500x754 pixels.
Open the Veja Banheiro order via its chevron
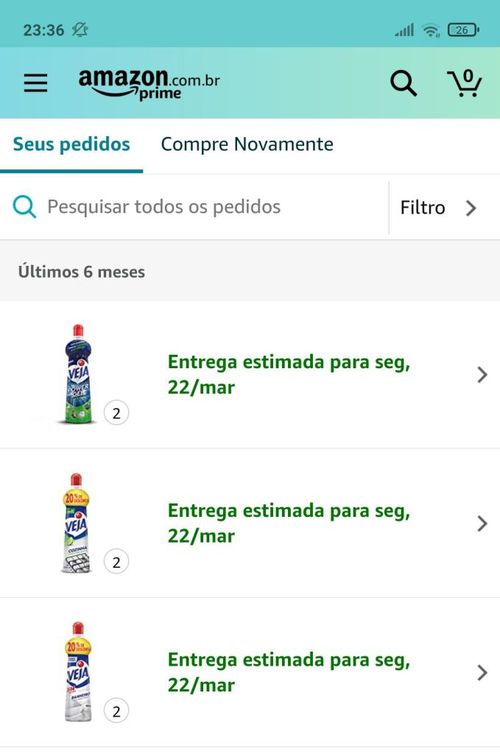pyautogui.click(x=482, y=672)
